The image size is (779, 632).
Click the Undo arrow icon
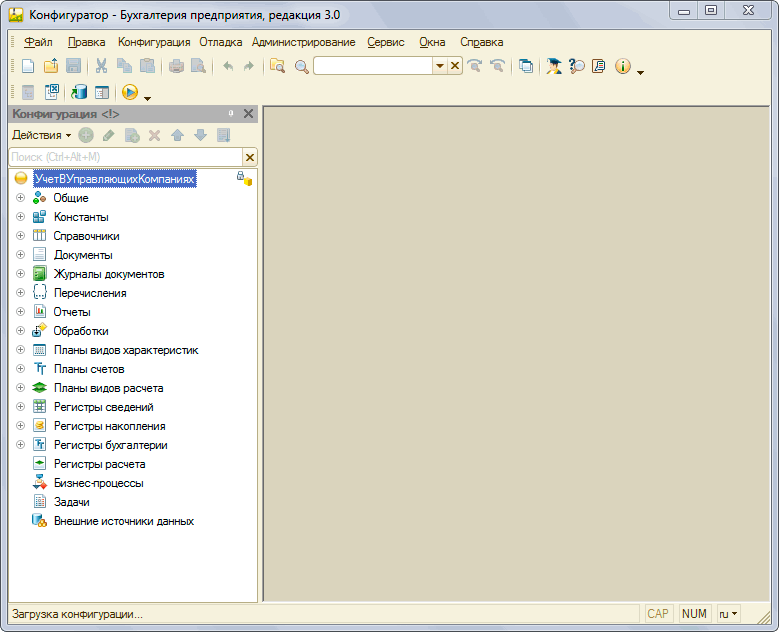click(228, 66)
